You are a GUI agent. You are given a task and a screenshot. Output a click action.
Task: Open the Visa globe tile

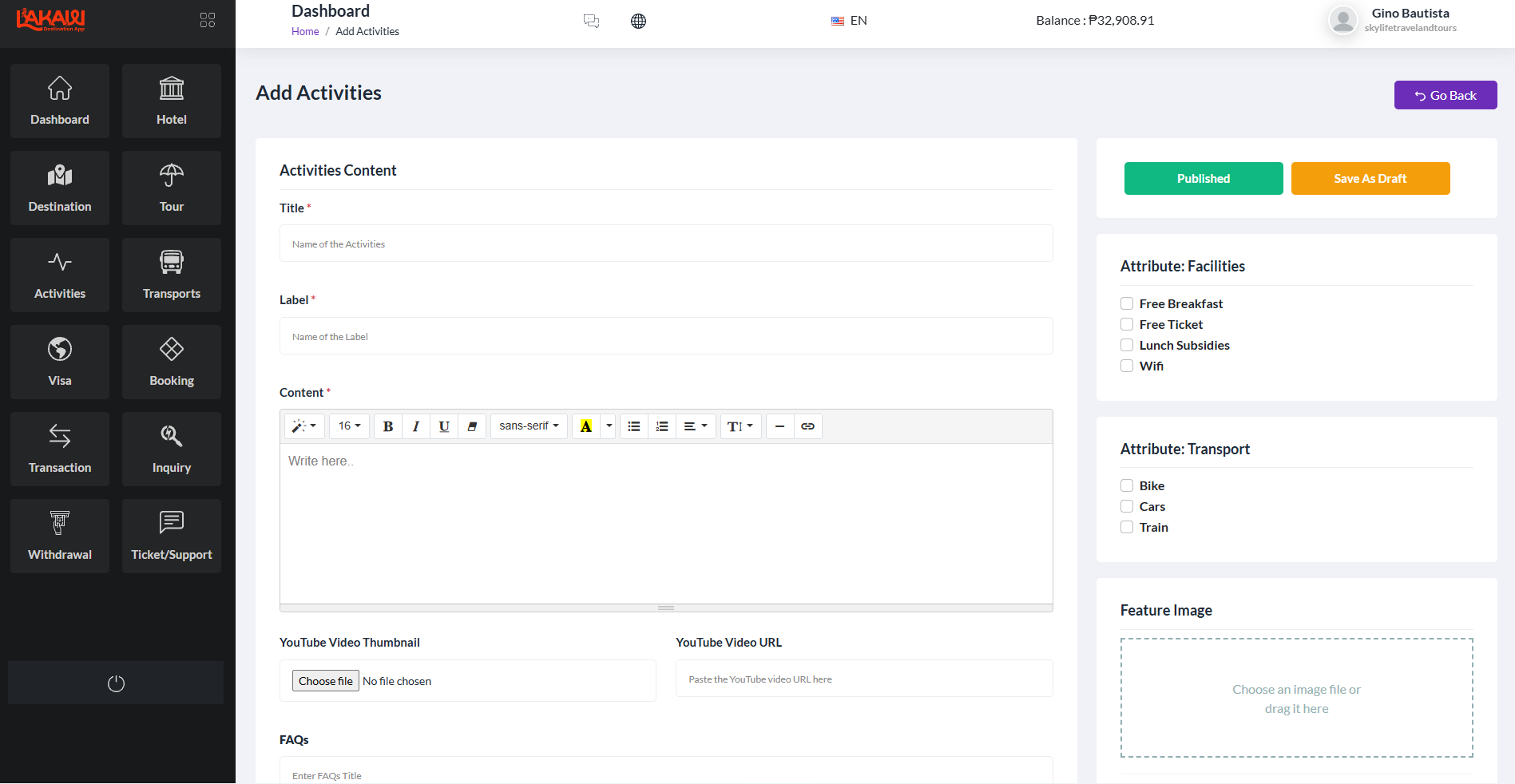pos(60,362)
